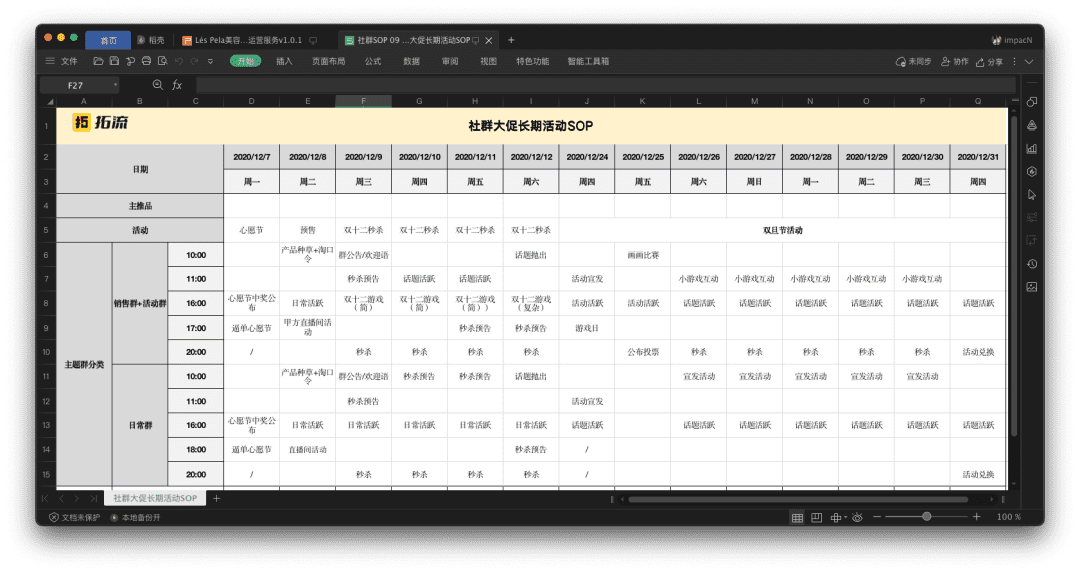Click the open folder icon in quick toolbar
The height and width of the screenshot is (573, 1080).
[x=98, y=61]
